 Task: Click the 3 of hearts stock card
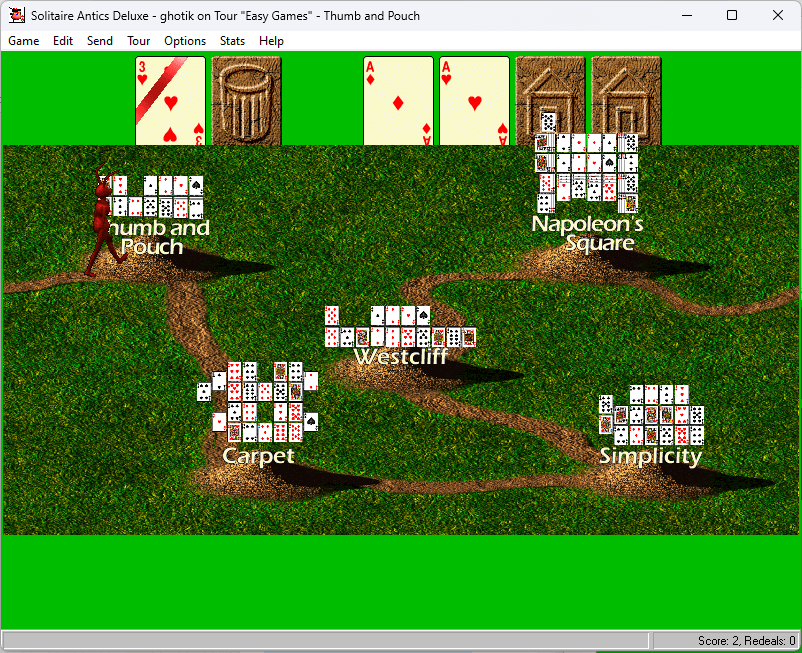point(170,101)
